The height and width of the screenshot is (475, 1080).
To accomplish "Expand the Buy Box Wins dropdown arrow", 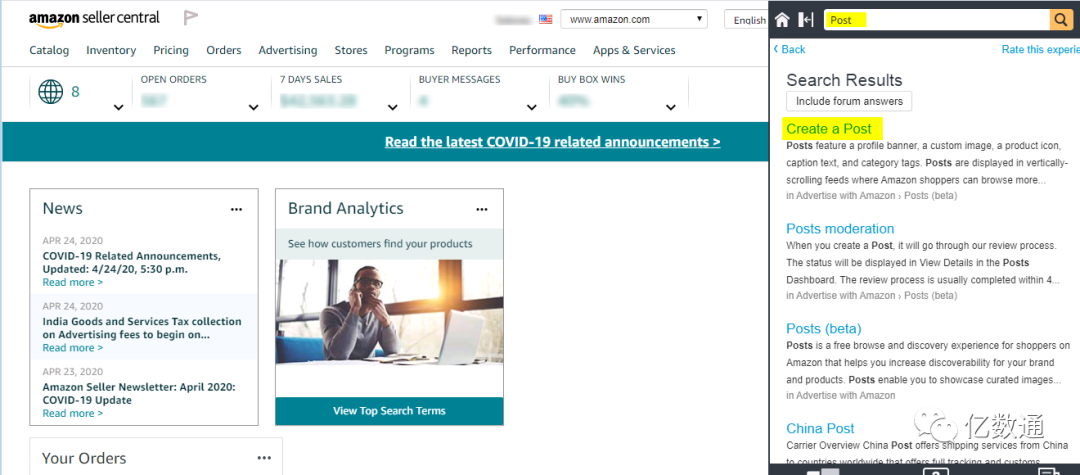I will [x=671, y=107].
